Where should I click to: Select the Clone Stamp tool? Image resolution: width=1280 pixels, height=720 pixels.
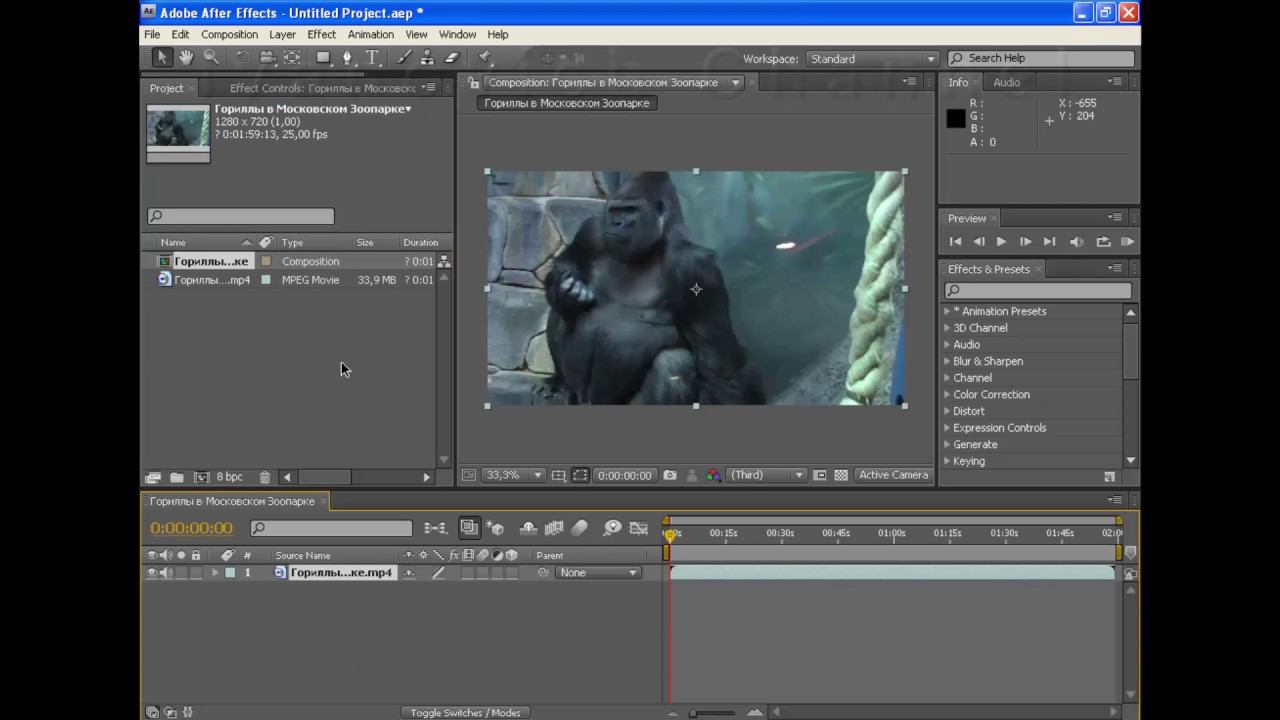pyautogui.click(x=427, y=58)
